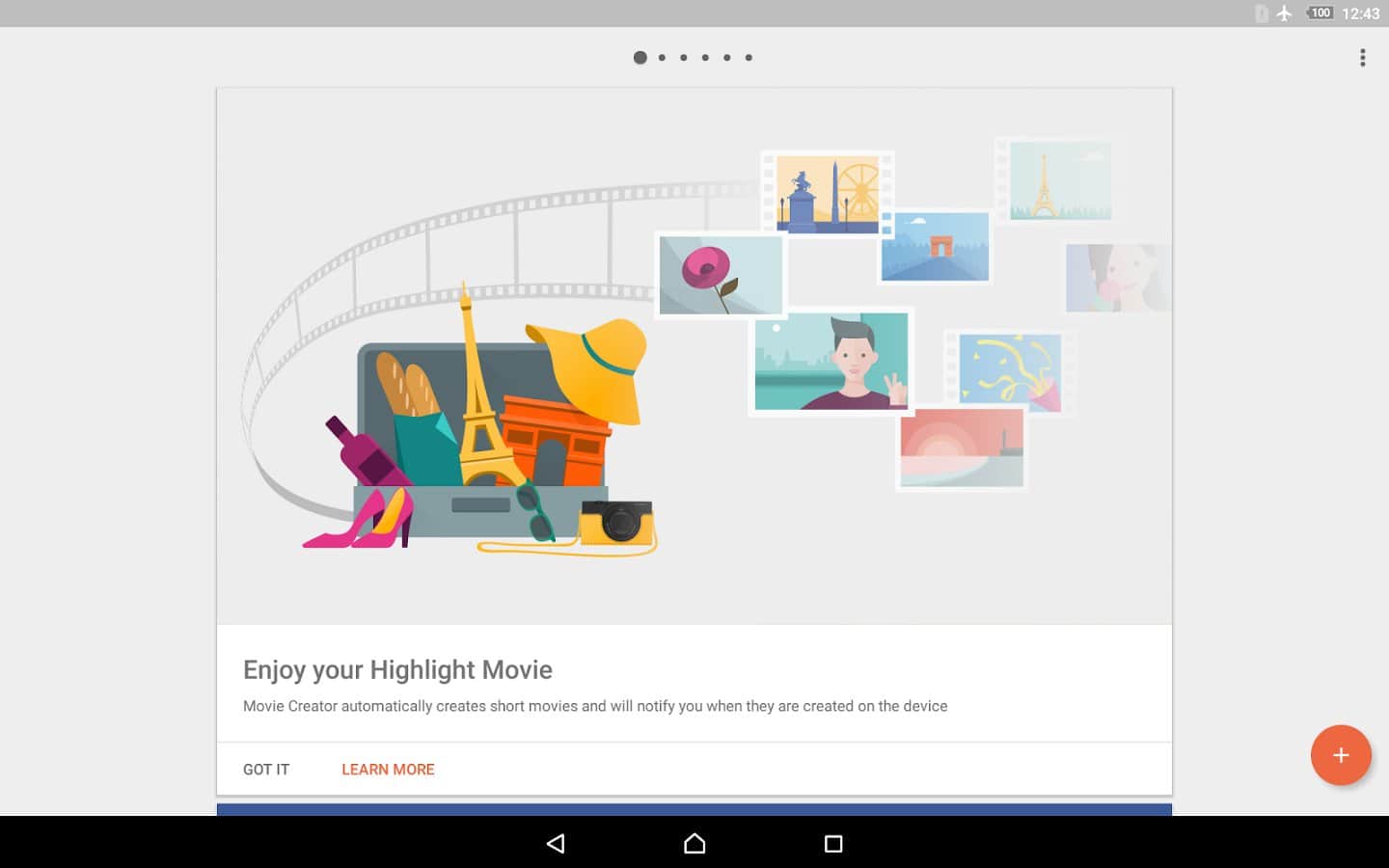Tap the Android home button

pyautogui.click(x=694, y=844)
